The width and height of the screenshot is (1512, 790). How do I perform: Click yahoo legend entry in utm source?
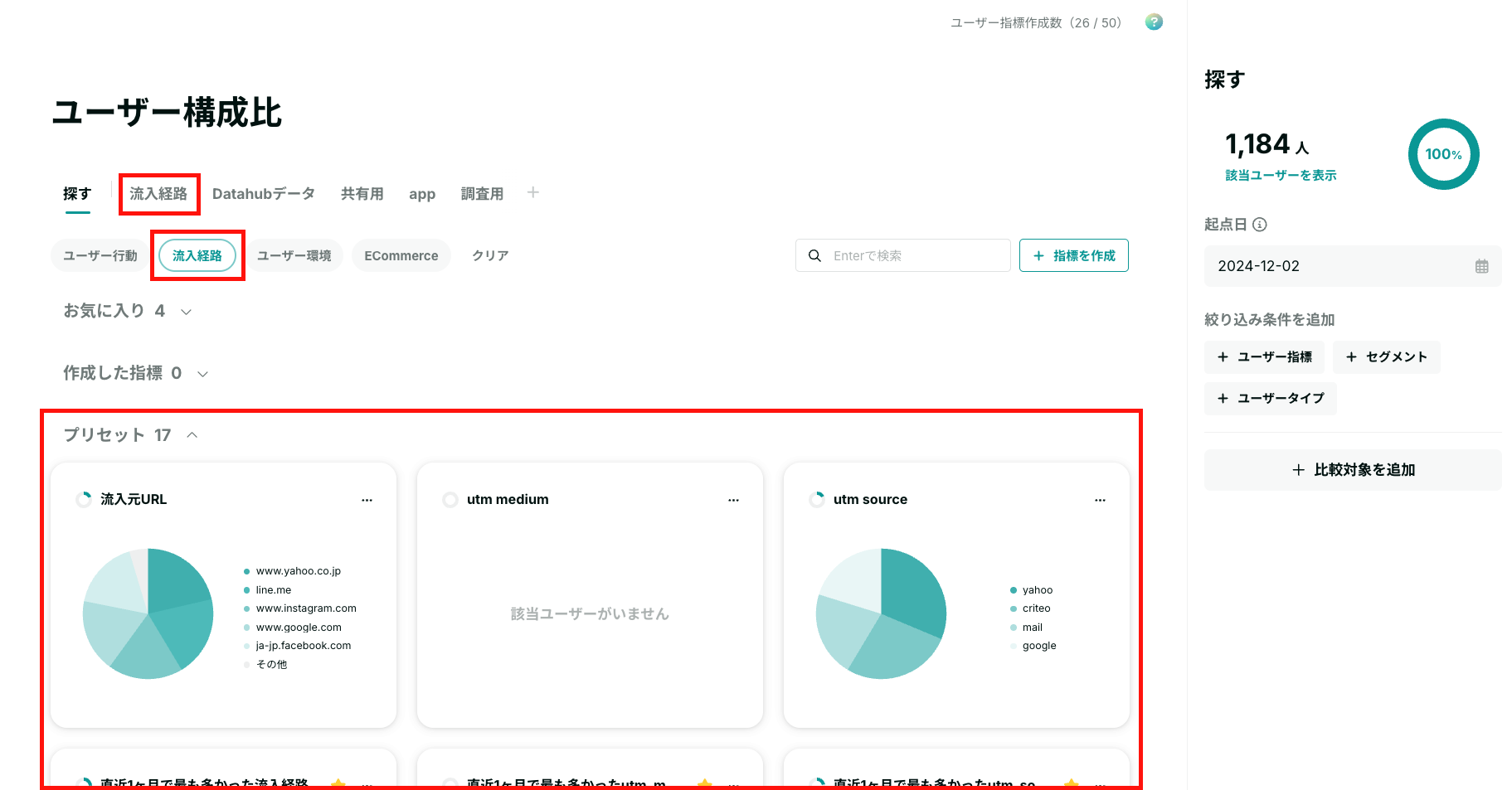[x=1032, y=590]
